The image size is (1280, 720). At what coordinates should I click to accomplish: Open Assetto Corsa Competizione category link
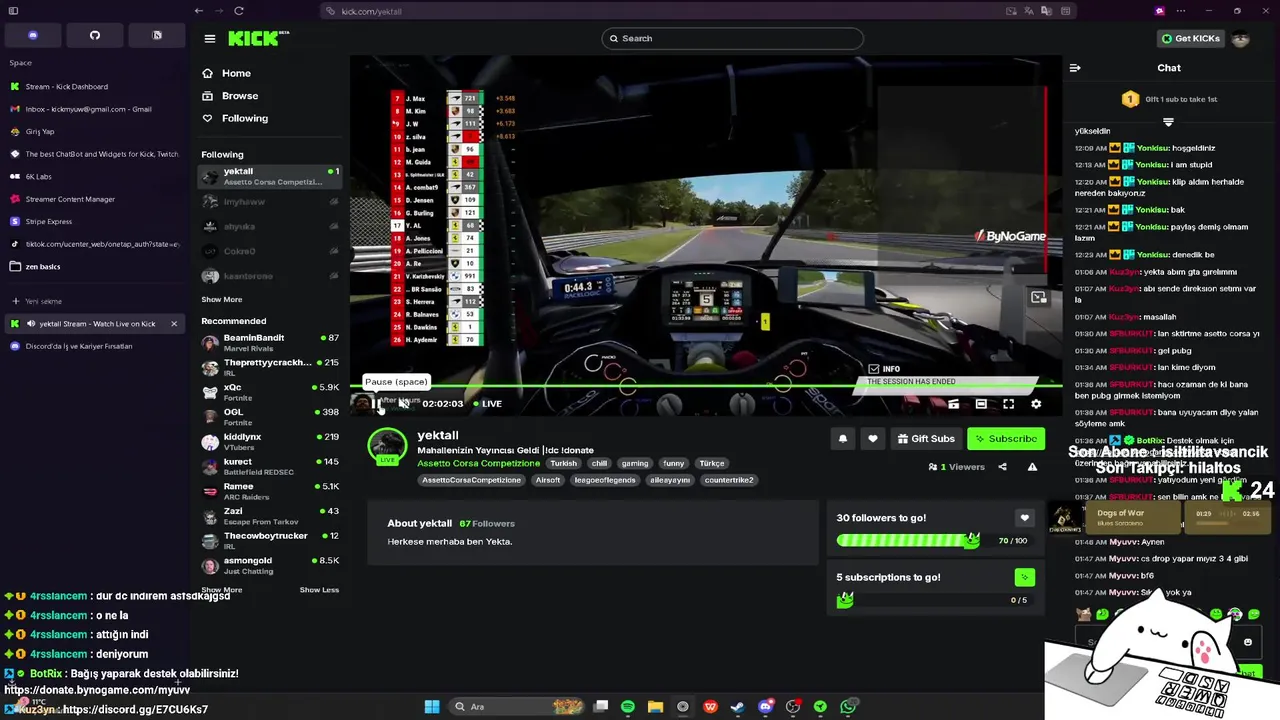(x=479, y=463)
